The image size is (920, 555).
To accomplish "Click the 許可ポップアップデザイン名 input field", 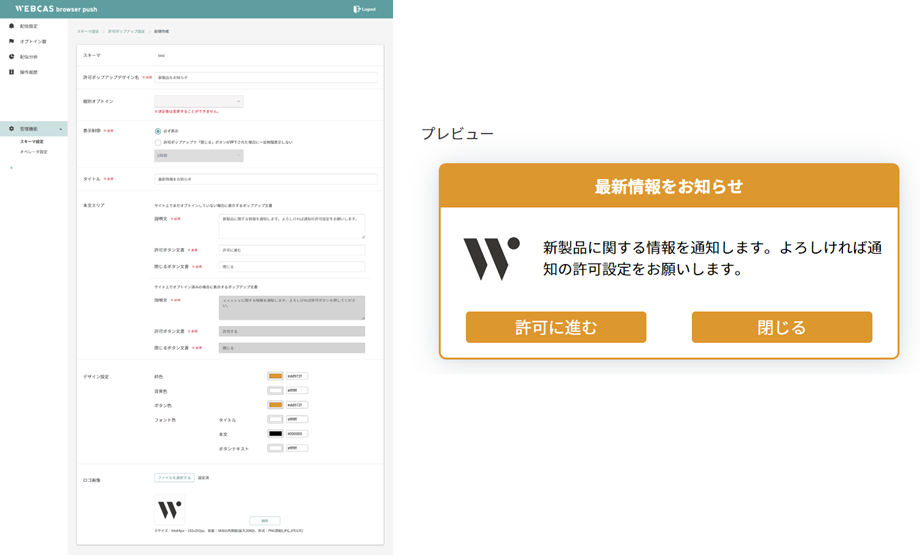I will (266, 77).
